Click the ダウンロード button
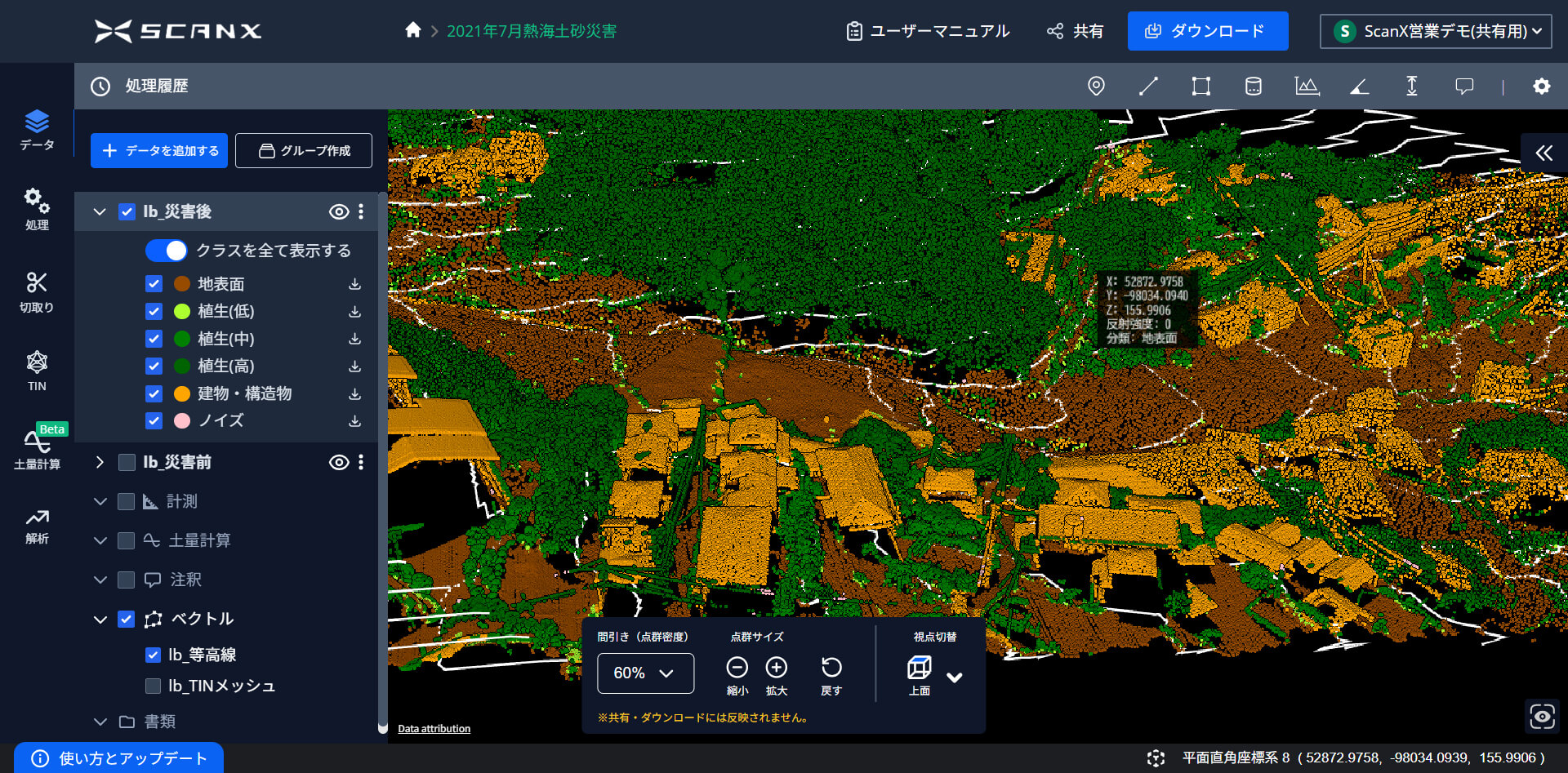This screenshot has width=1568, height=773. pos(1207,31)
